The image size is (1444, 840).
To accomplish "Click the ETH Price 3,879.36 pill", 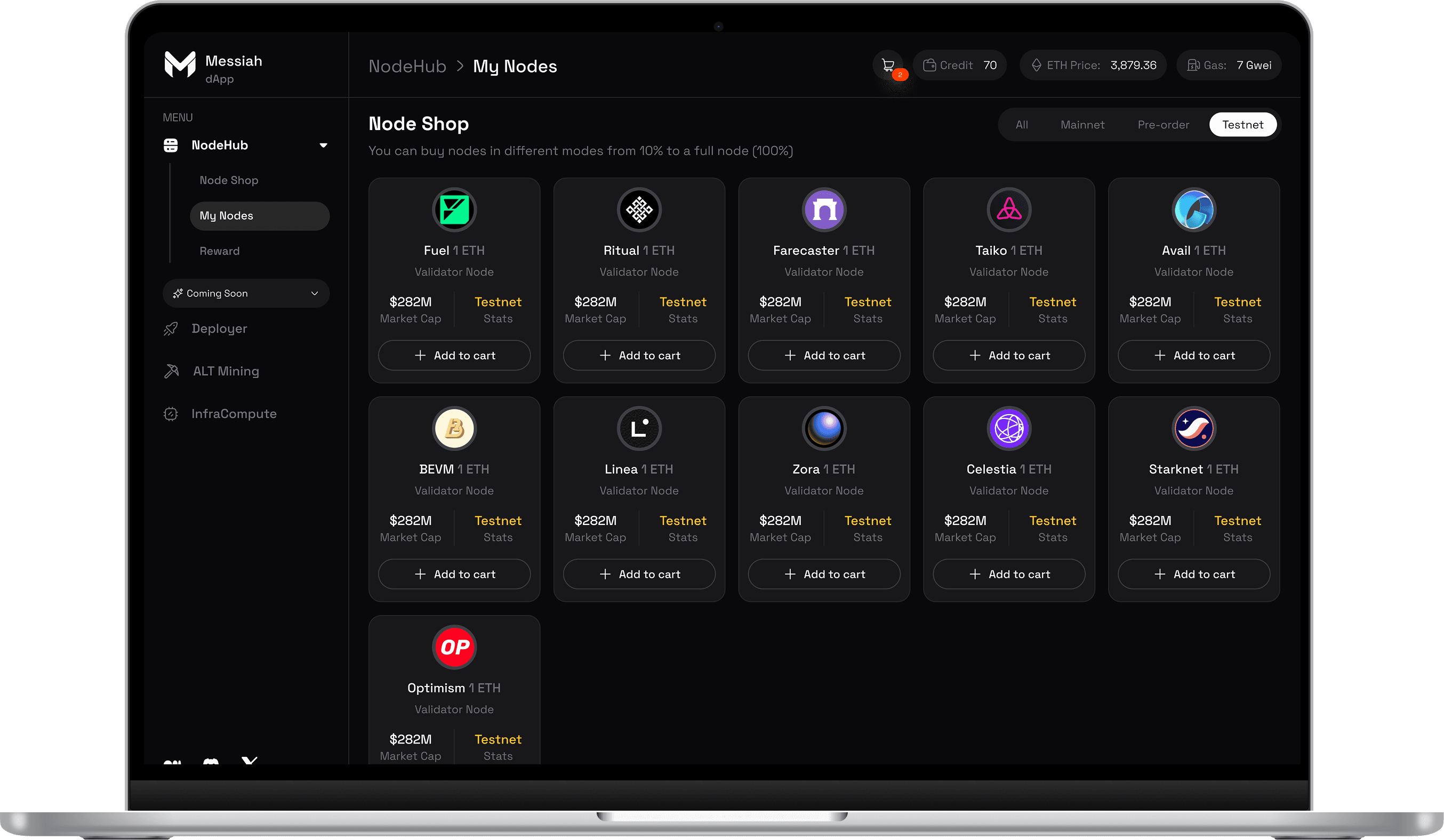I will click(1093, 65).
